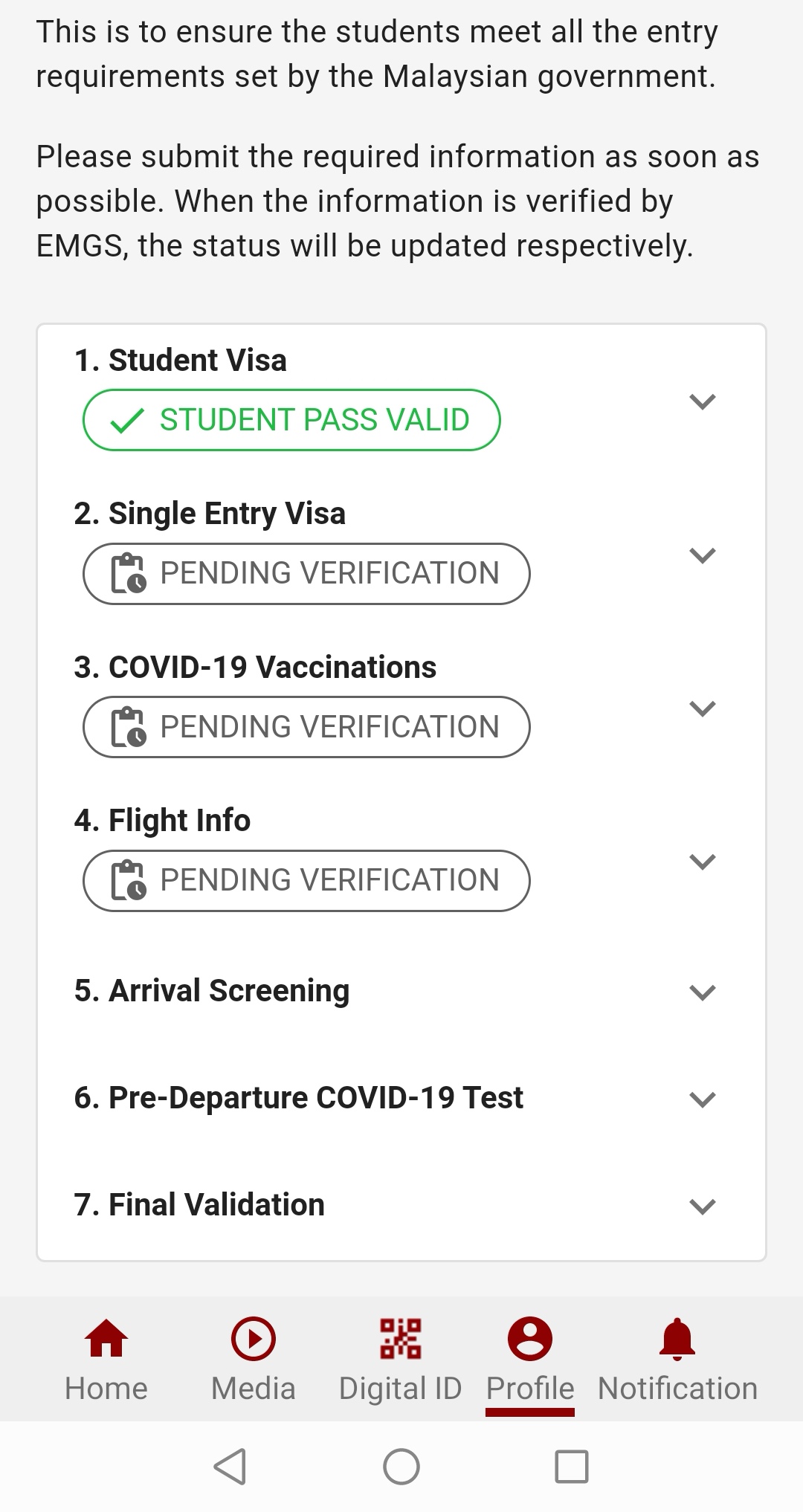The image size is (803, 1512).
Task: Open the Notification bell icon
Action: pos(677,1338)
